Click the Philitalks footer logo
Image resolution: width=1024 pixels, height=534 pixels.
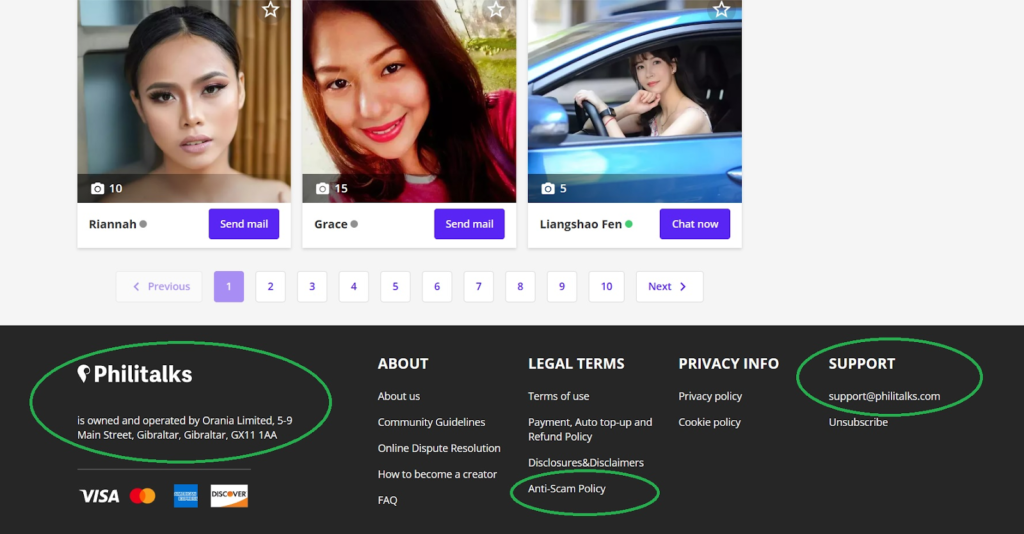point(135,374)
